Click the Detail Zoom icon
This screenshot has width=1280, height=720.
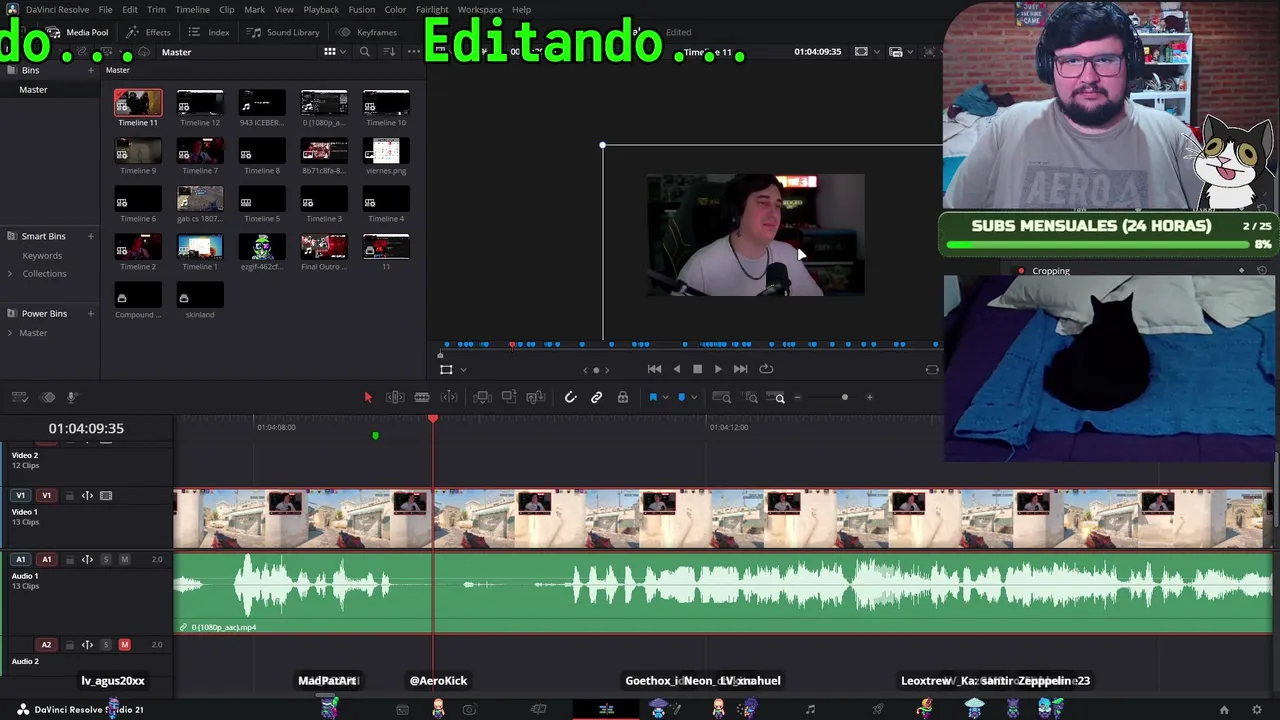pos(751,398)
